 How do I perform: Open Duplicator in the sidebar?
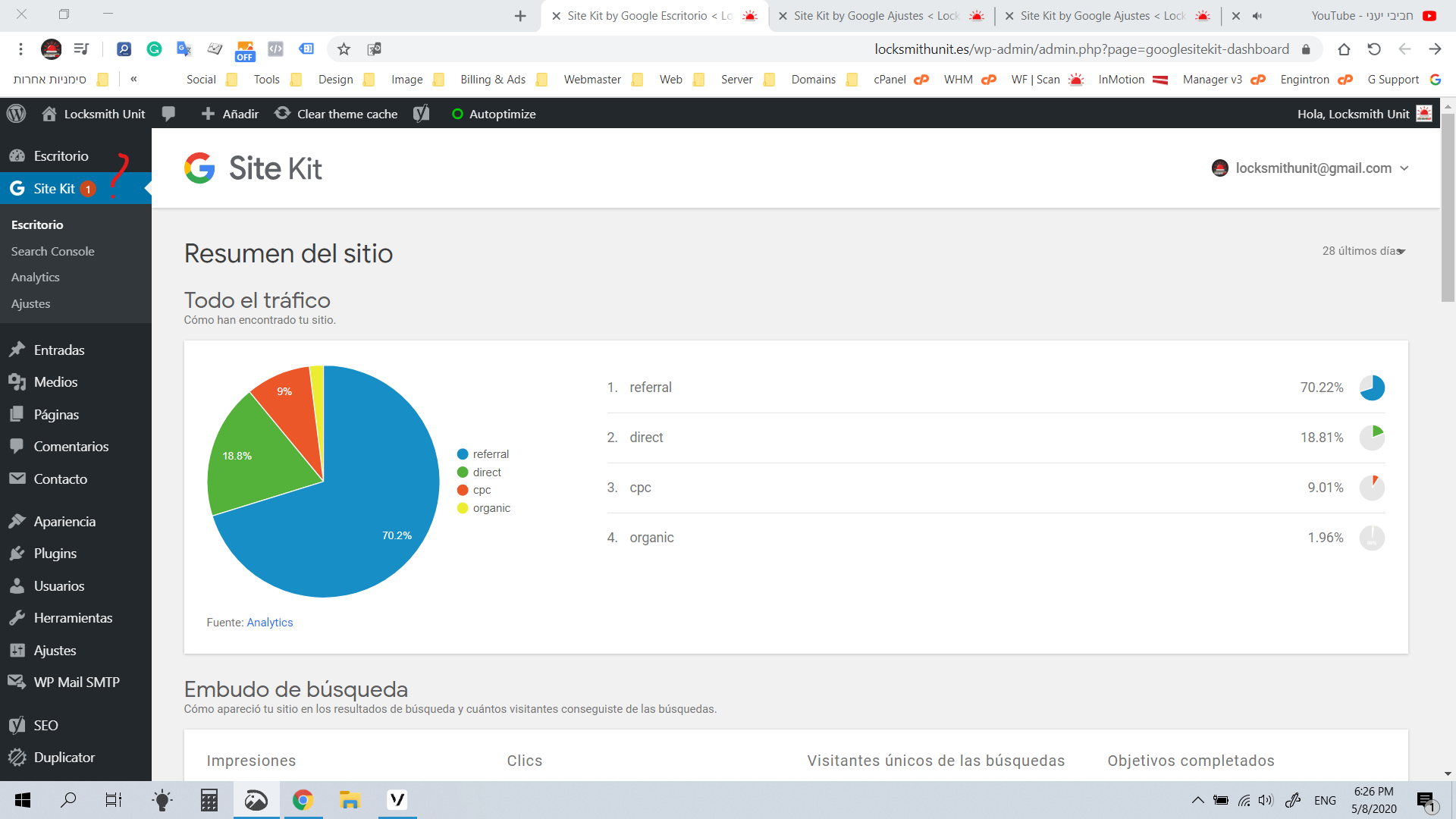(x=76, y=758)
